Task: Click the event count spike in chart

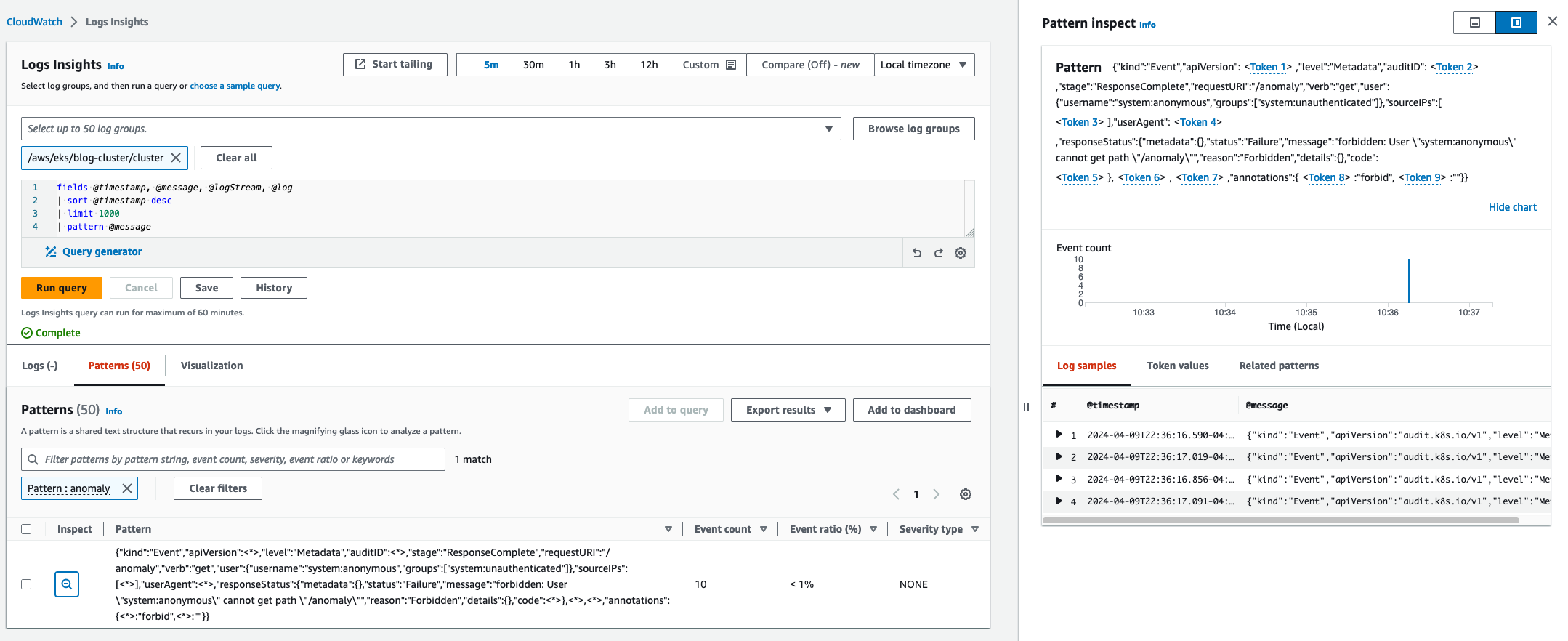Action: tap(1409, 281)
